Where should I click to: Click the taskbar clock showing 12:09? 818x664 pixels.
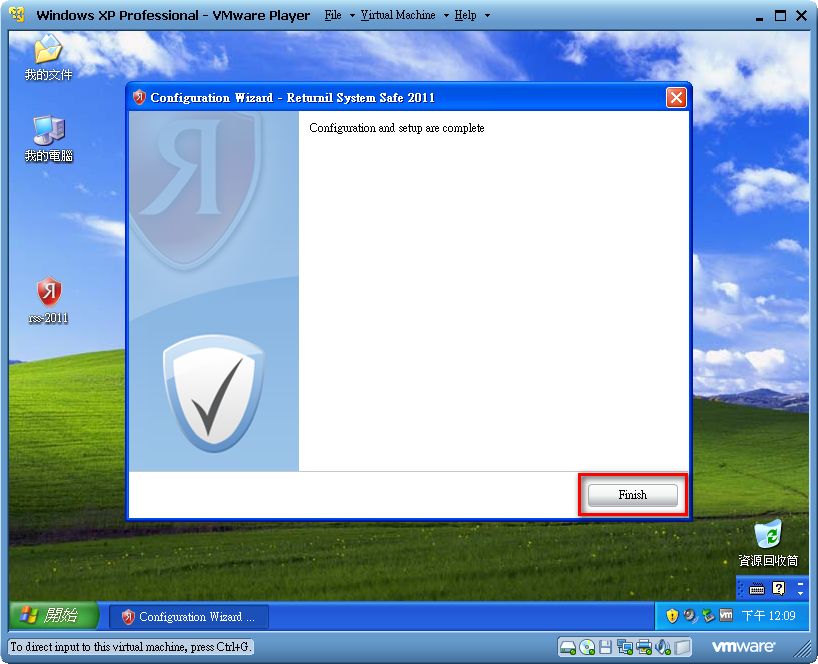tap(768, 616)
